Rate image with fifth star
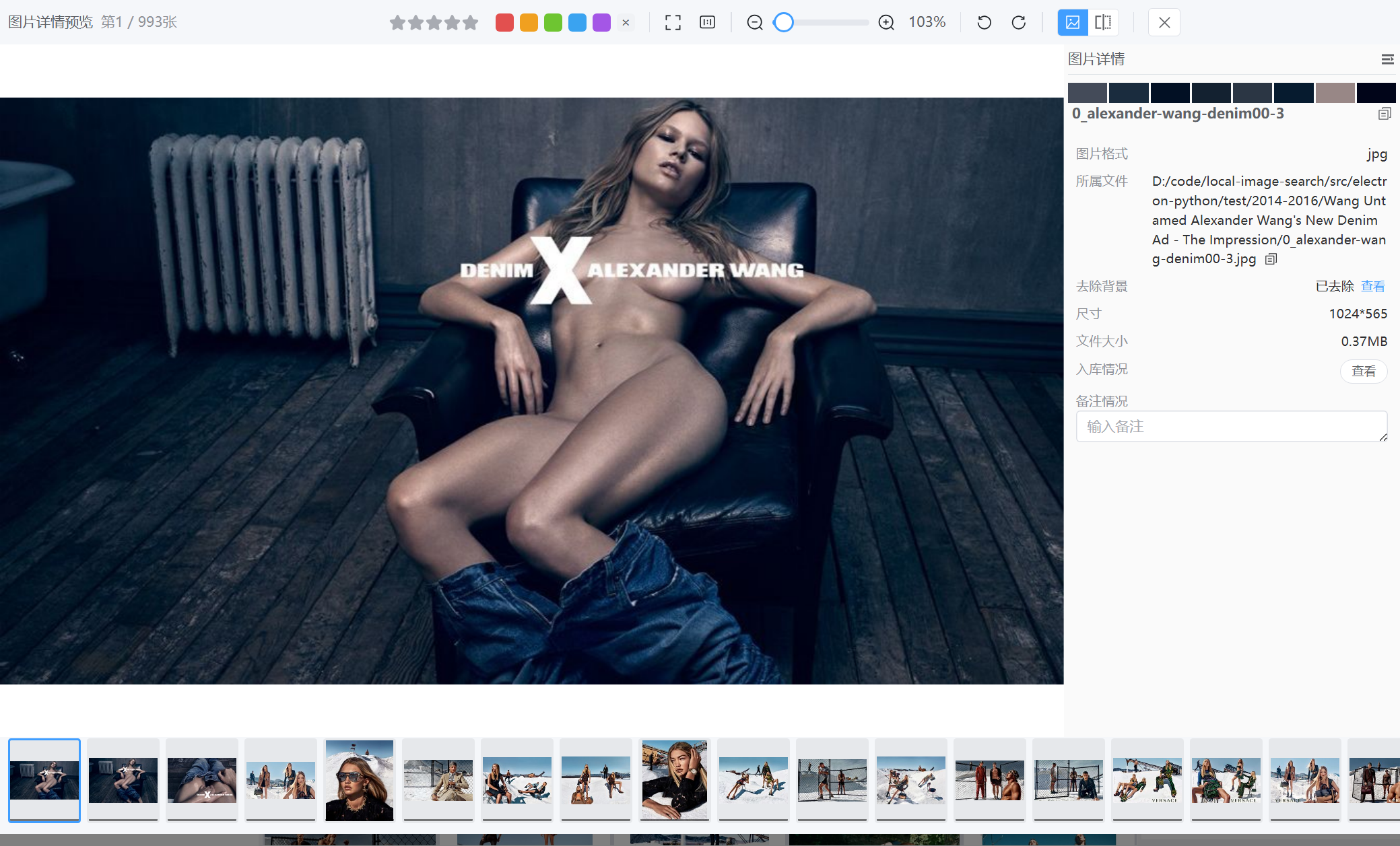The width and height of the screenshot is (1400, 846). pyautogui.click(x=470, y=23)
